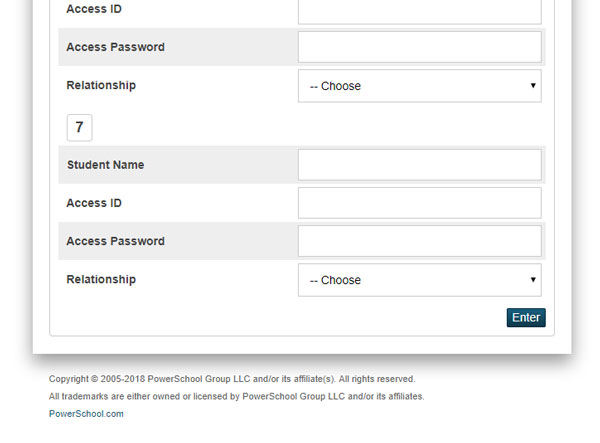Click the Access ID label in section 7
Screen dimensions: 600x443
click(x=94, y=203)
